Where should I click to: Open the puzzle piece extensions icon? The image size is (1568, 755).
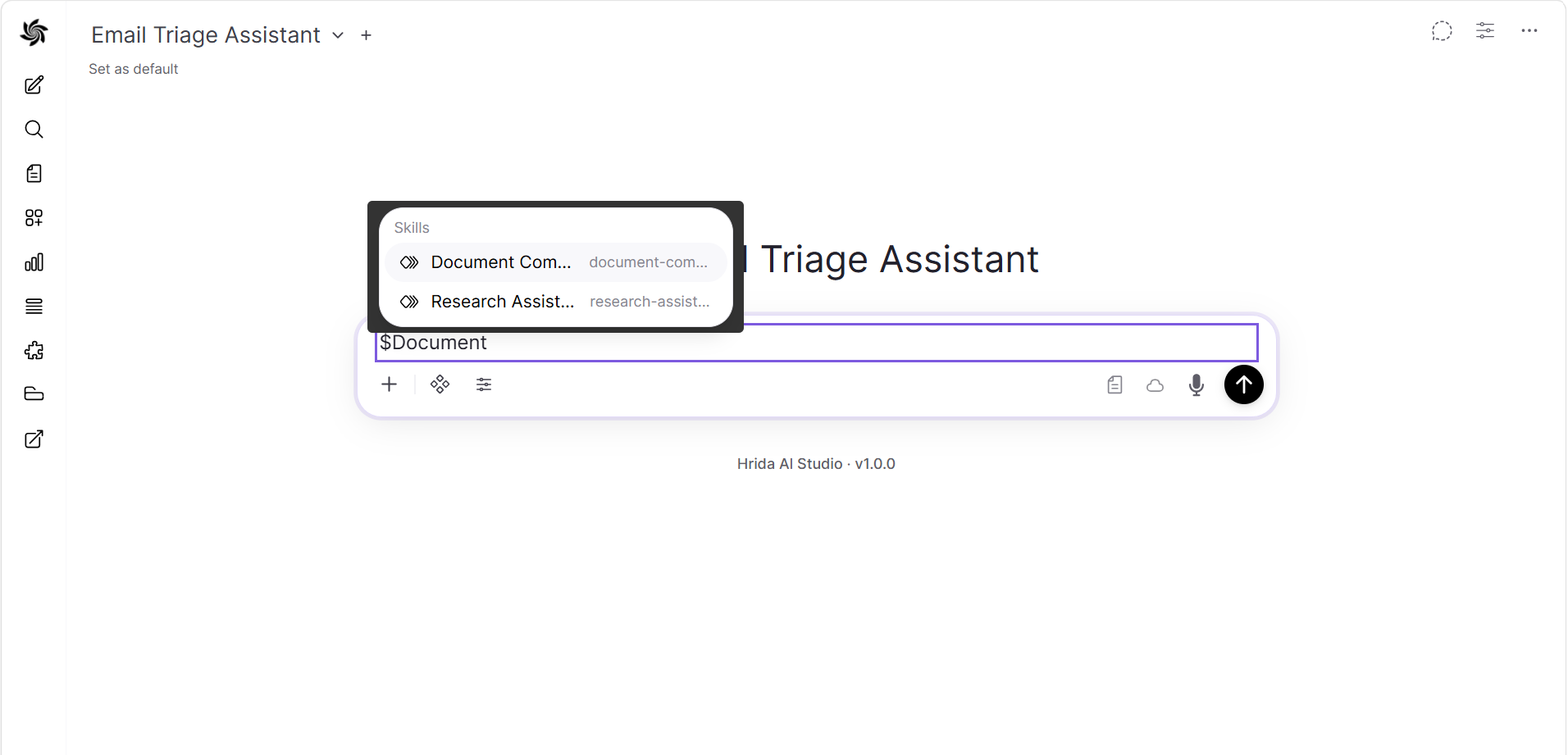[x=34, y=351]
